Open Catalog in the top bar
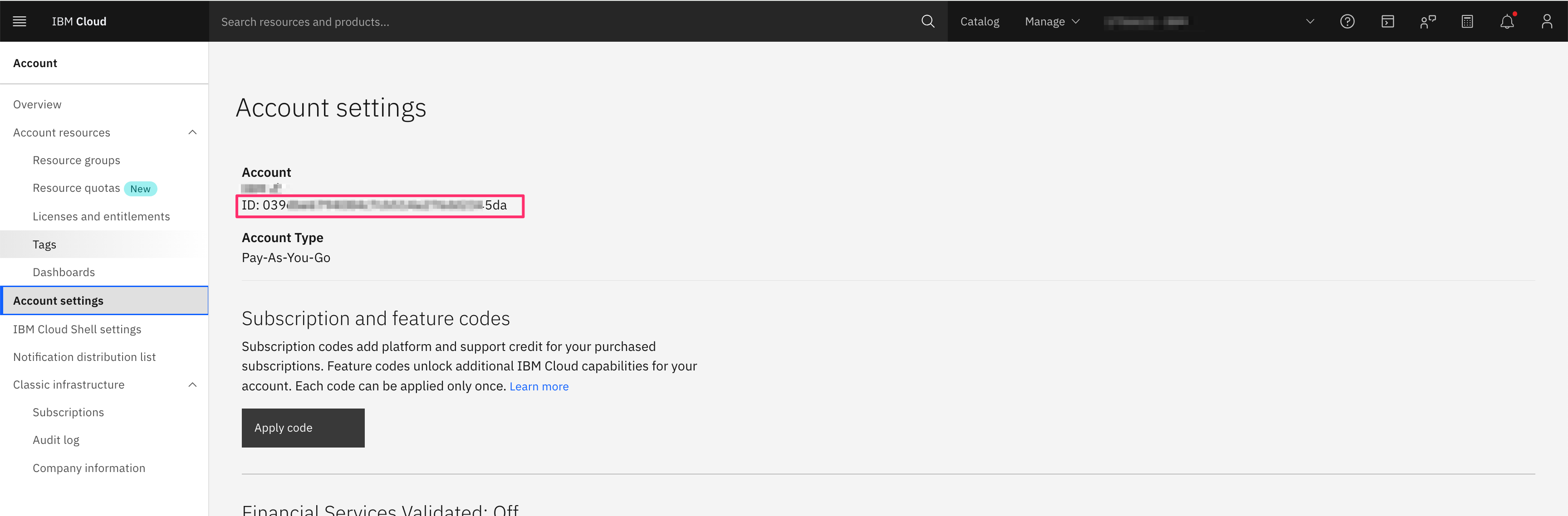 [980, 21]
